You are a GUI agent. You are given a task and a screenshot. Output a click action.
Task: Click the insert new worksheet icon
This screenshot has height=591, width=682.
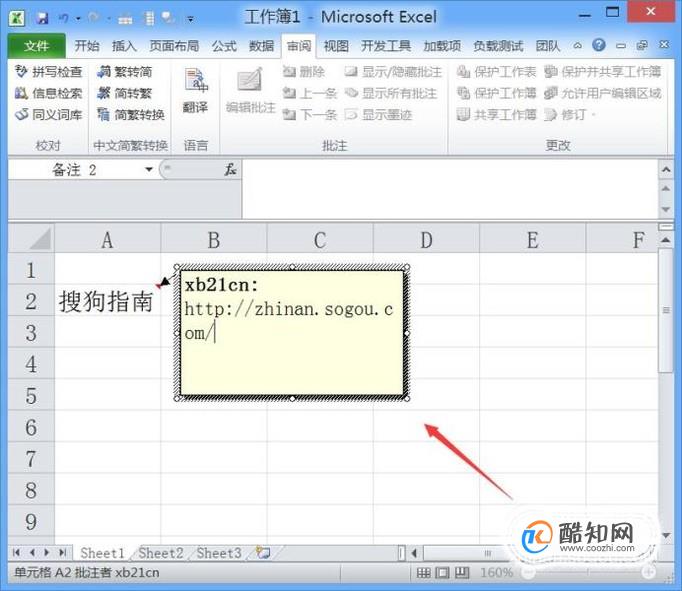[263, 553]
